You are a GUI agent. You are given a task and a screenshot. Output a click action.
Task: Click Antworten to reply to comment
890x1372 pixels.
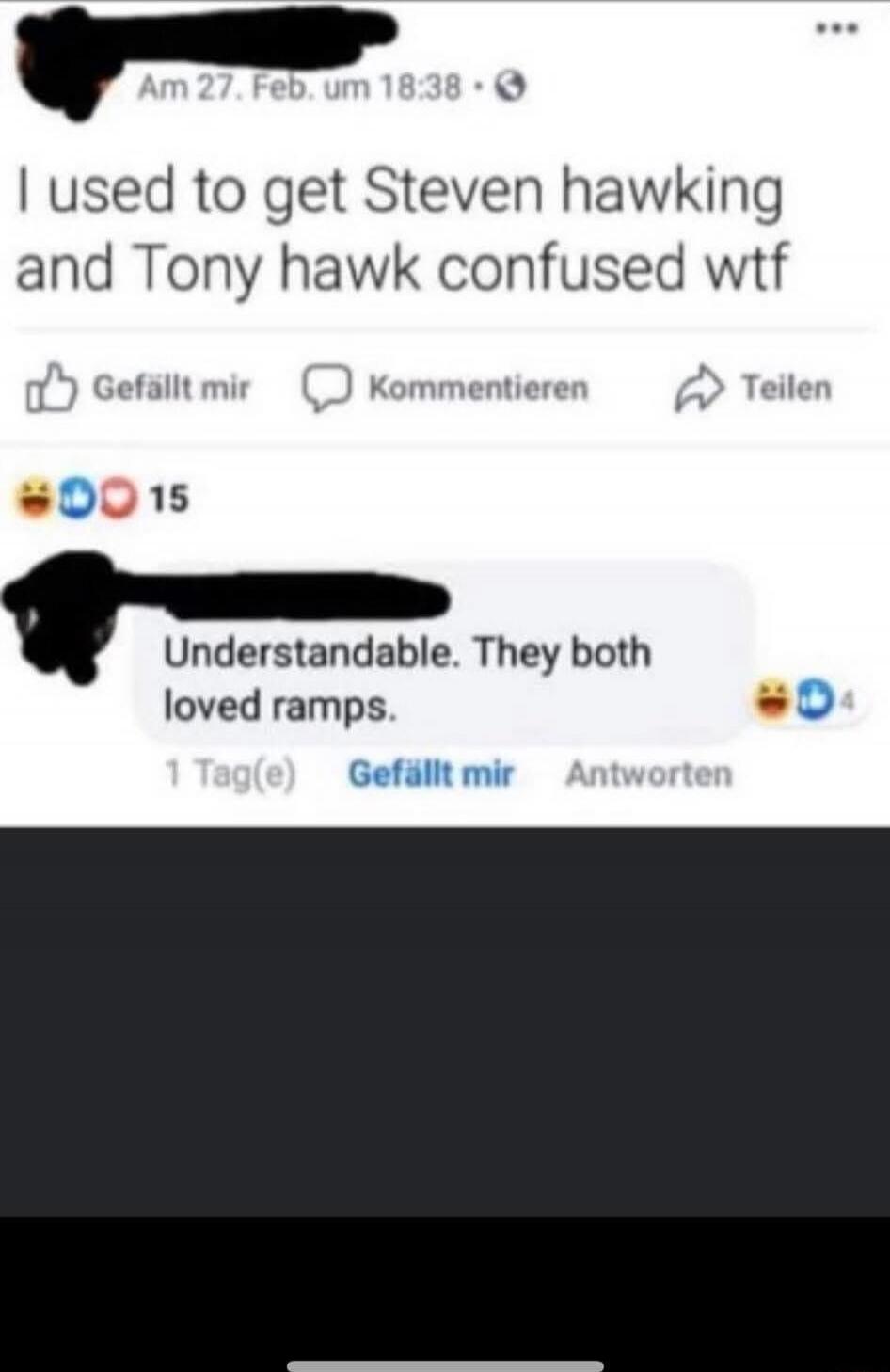(648, 774)
